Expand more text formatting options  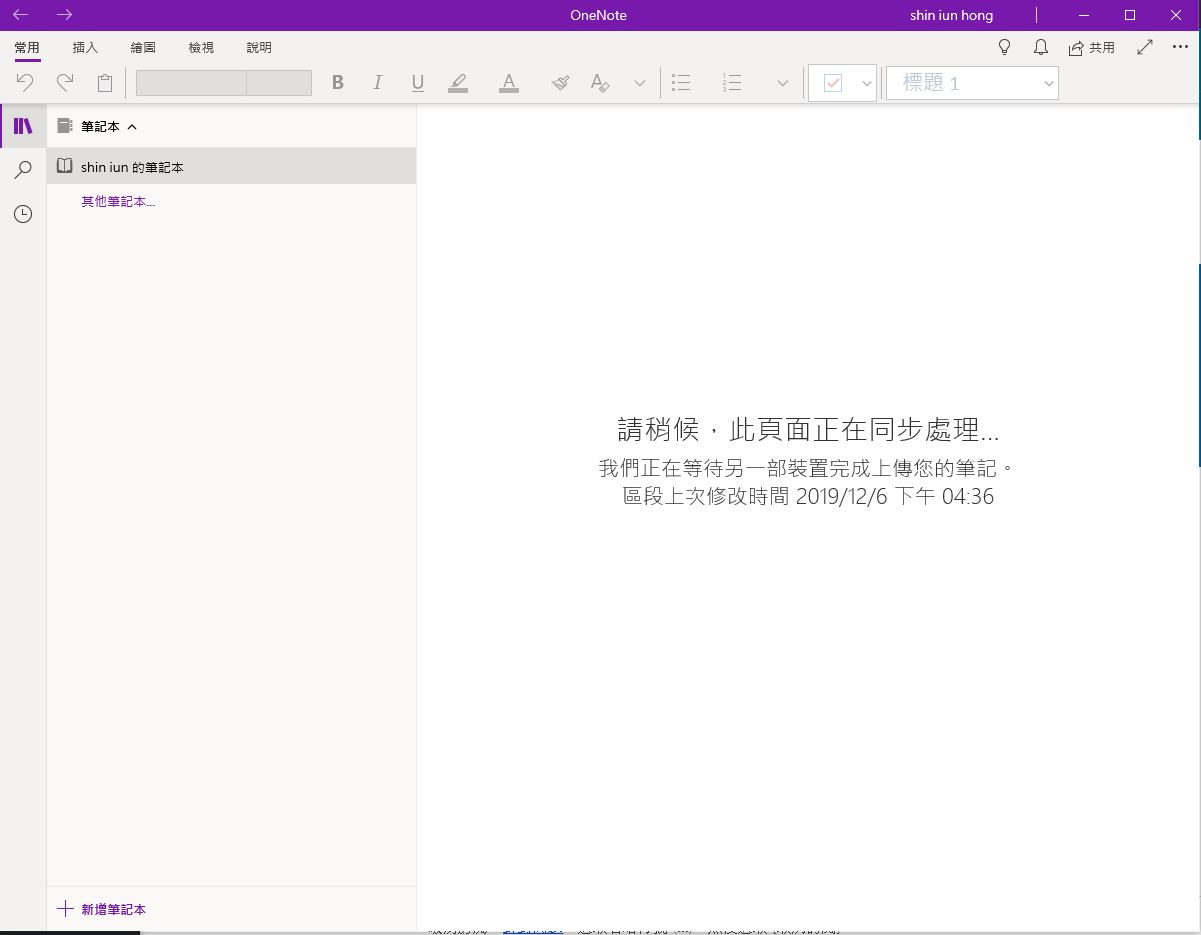point(640,83)
